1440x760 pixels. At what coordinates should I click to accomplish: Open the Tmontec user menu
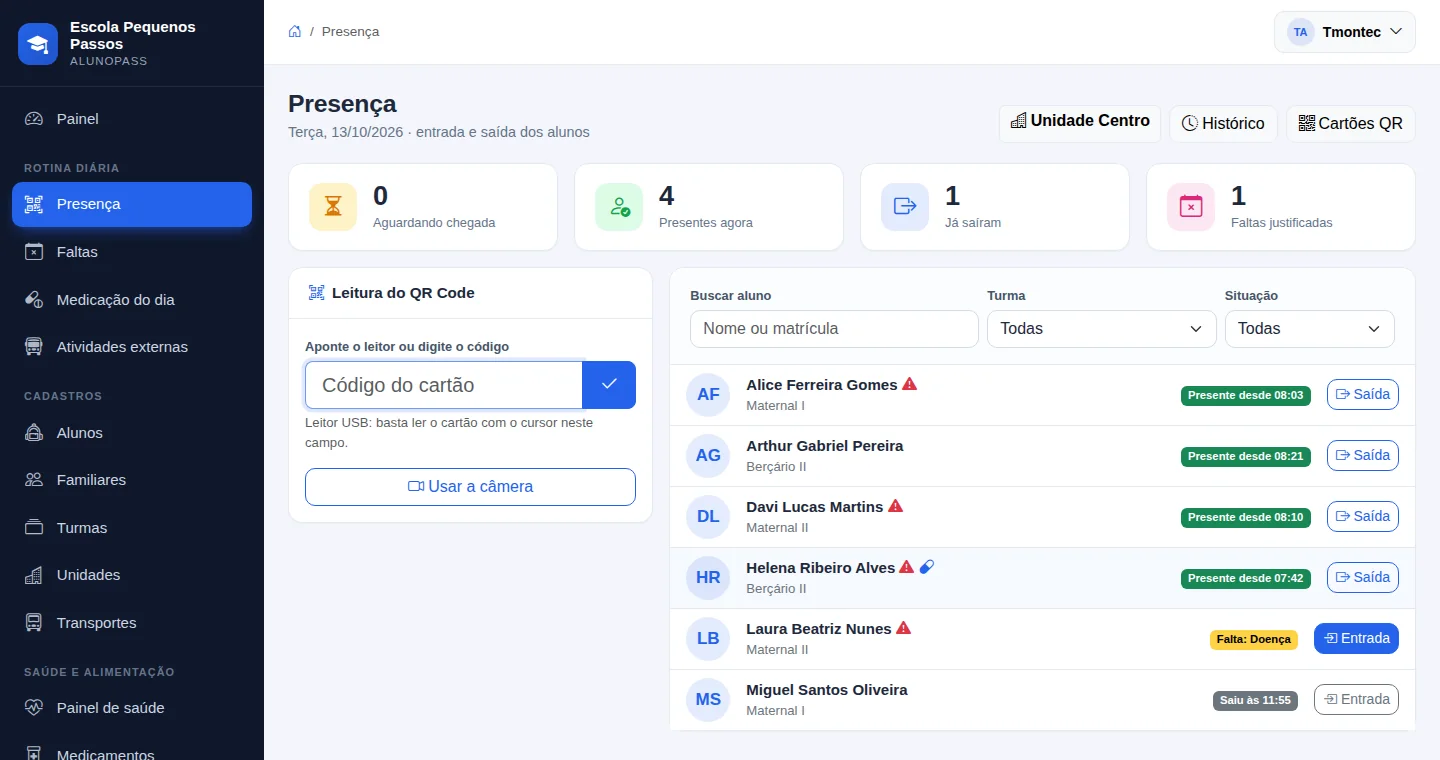1344,32
